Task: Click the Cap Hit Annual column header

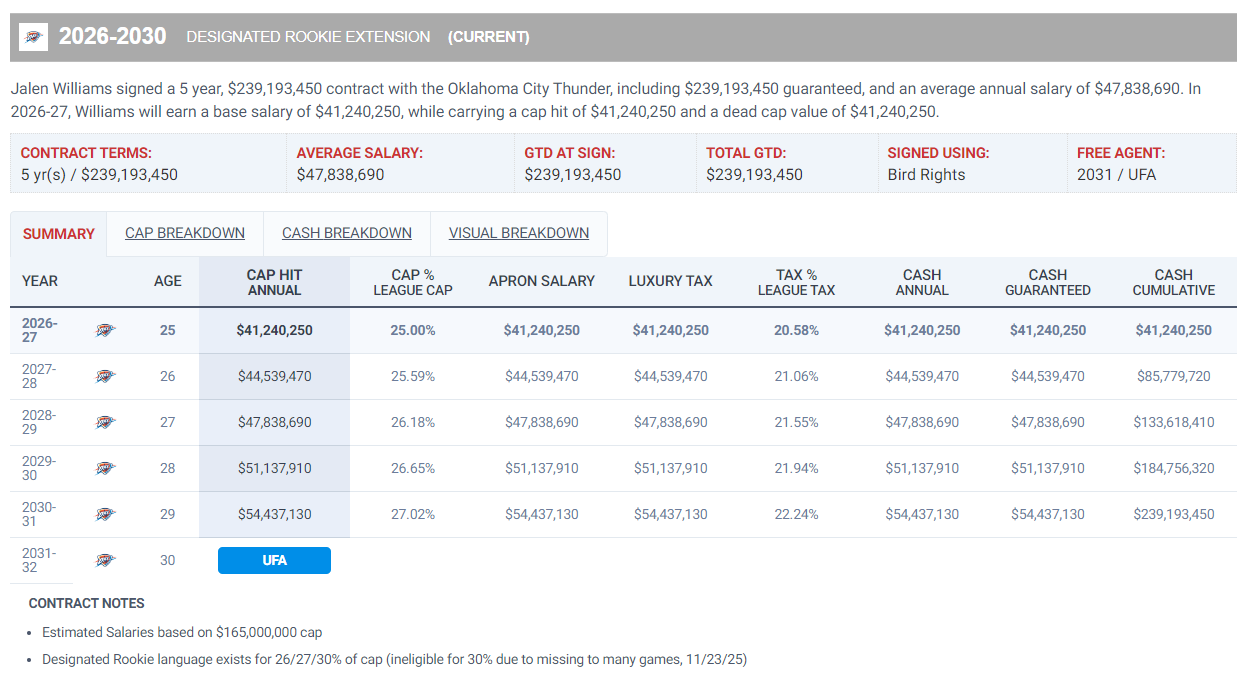Action: [x=274, y=282]
